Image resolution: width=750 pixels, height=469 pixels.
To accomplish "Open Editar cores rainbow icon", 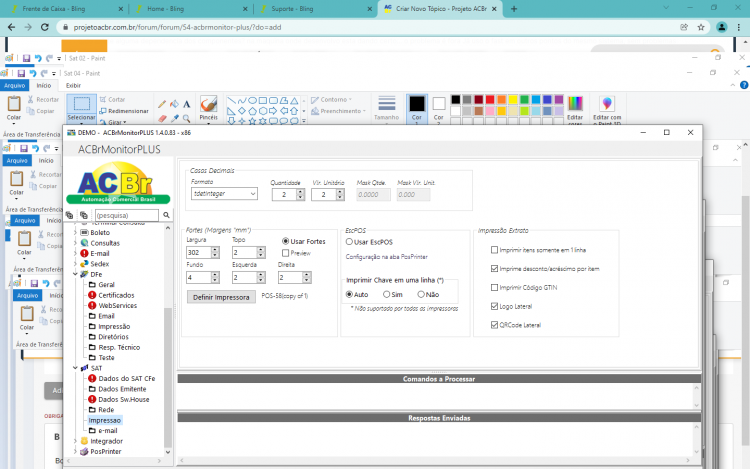I will pyautogui.click(x=575, y=109).
